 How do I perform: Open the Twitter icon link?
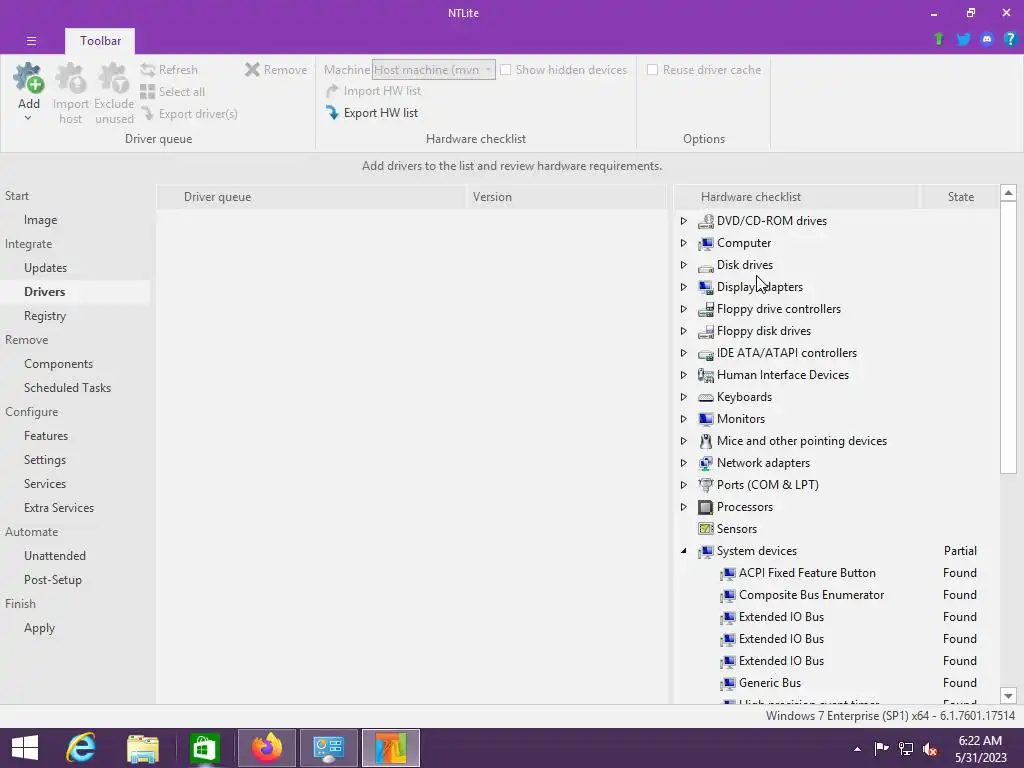(x=963, y=39)
